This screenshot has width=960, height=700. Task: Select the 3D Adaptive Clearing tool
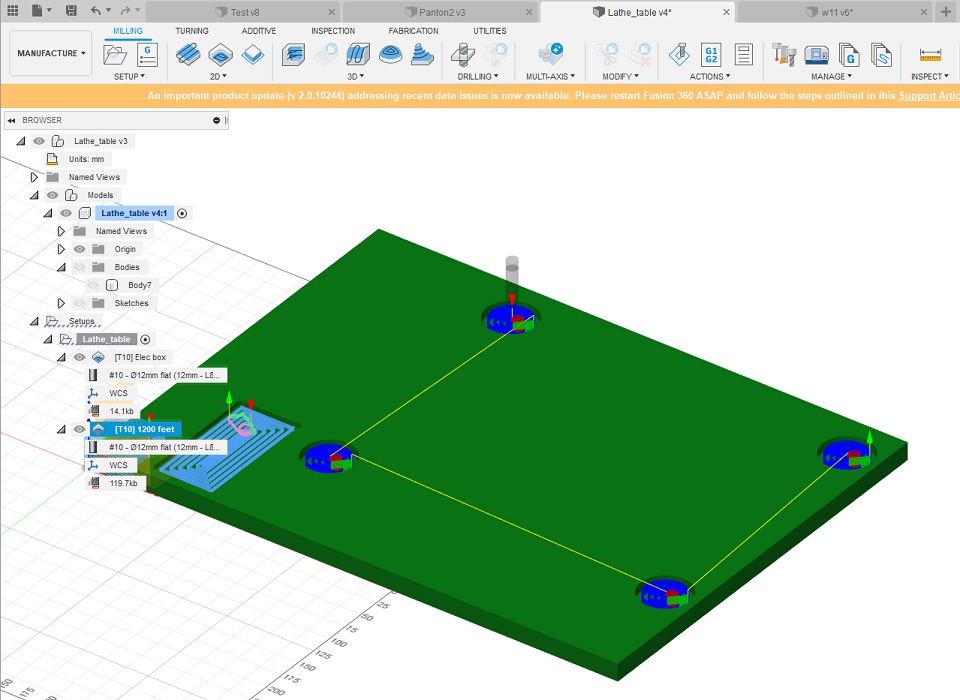click(x=294, y=55)
